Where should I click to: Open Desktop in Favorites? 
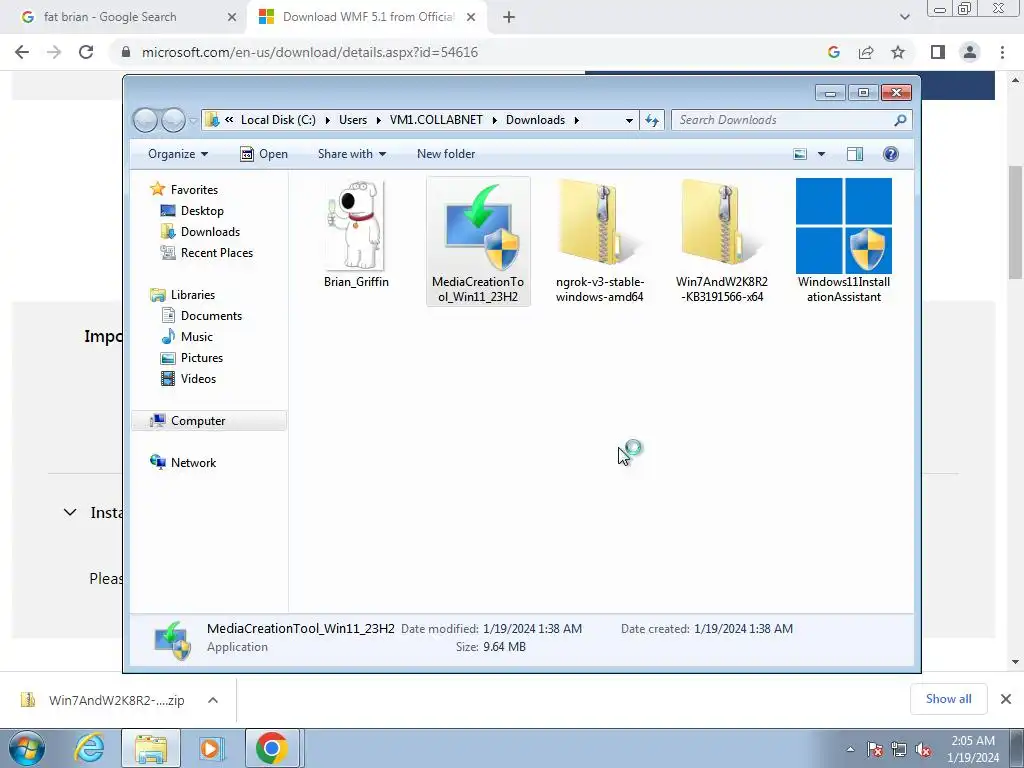coord(202,211)
